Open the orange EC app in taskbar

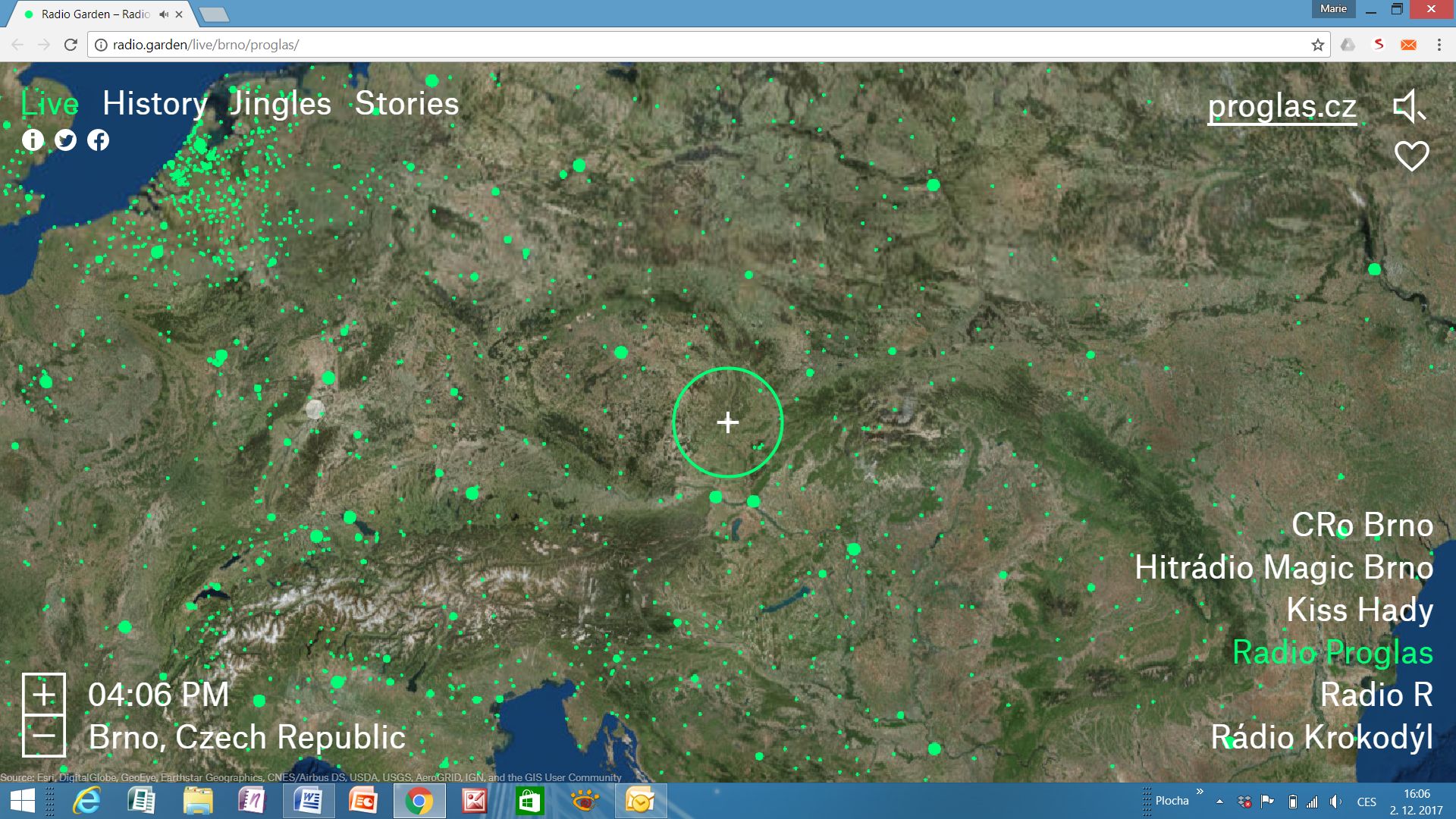[363, 801]
